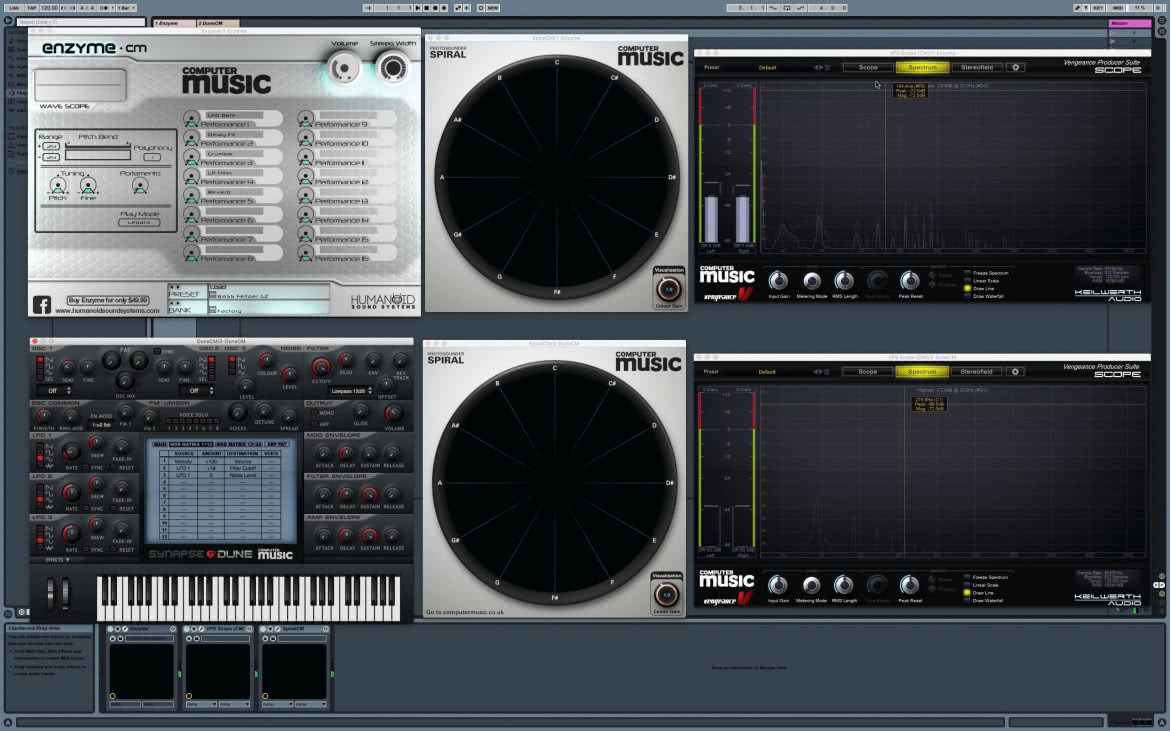This screenshot has height=731, width=1170.
Task: Enable Linear Scale in lower Scope plugin
Action: pos(968,585)
